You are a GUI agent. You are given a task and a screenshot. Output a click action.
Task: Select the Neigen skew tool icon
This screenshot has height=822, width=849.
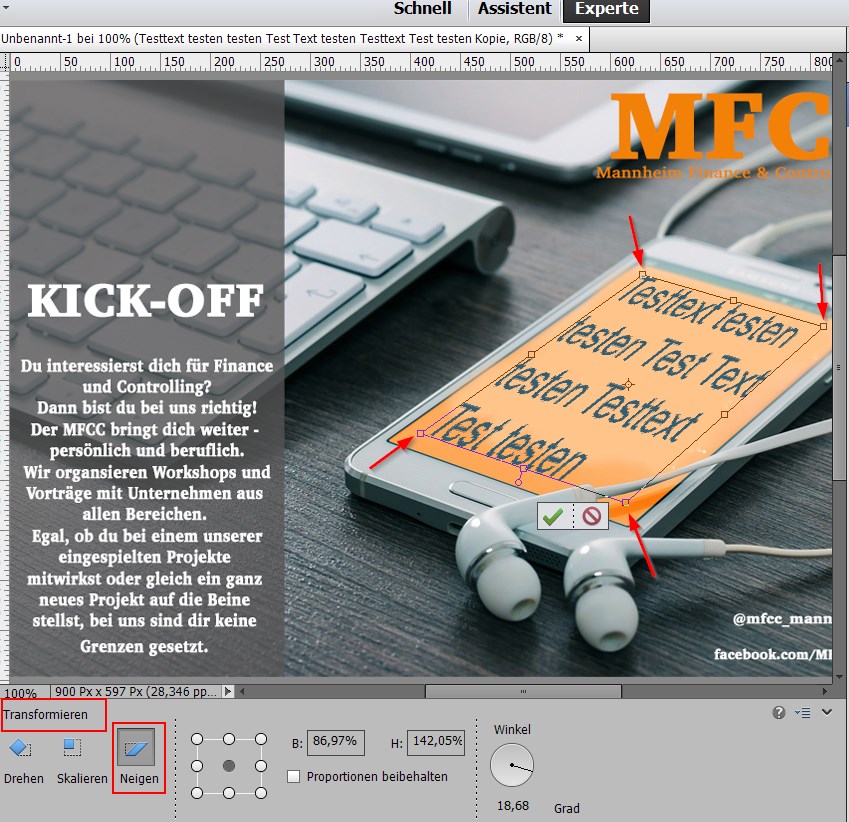(136, 748)
